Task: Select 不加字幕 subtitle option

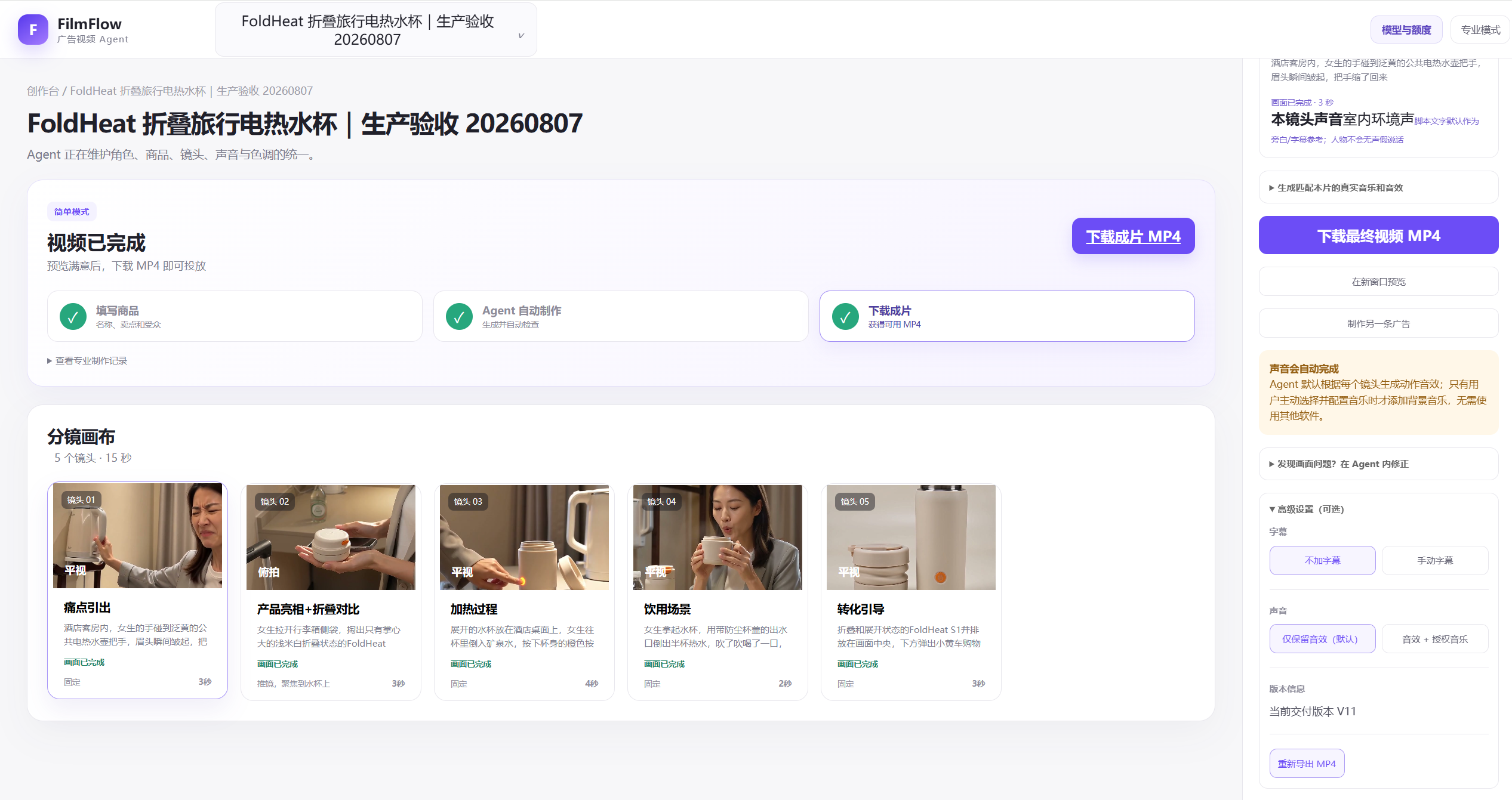Action: pos(1322,561)
